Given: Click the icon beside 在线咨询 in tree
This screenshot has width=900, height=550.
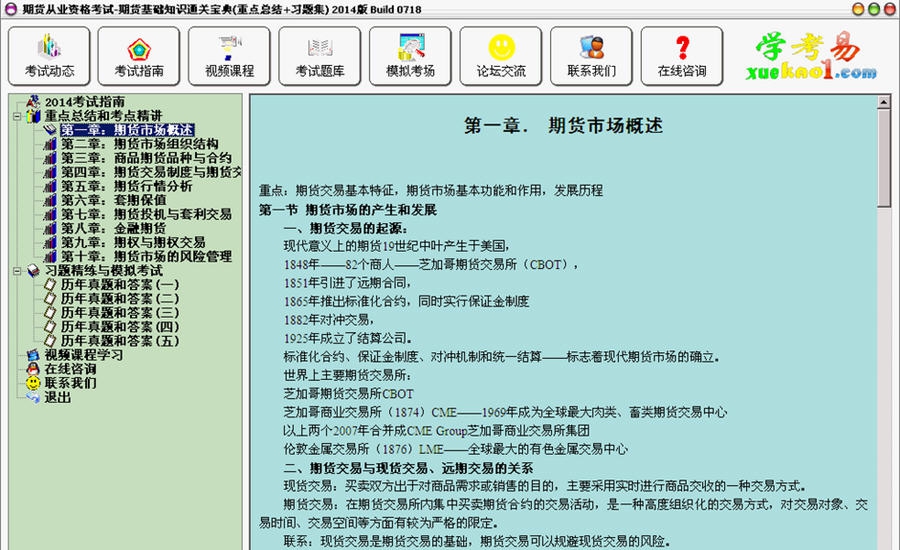Looking at the screenshot, I should 33,369.
